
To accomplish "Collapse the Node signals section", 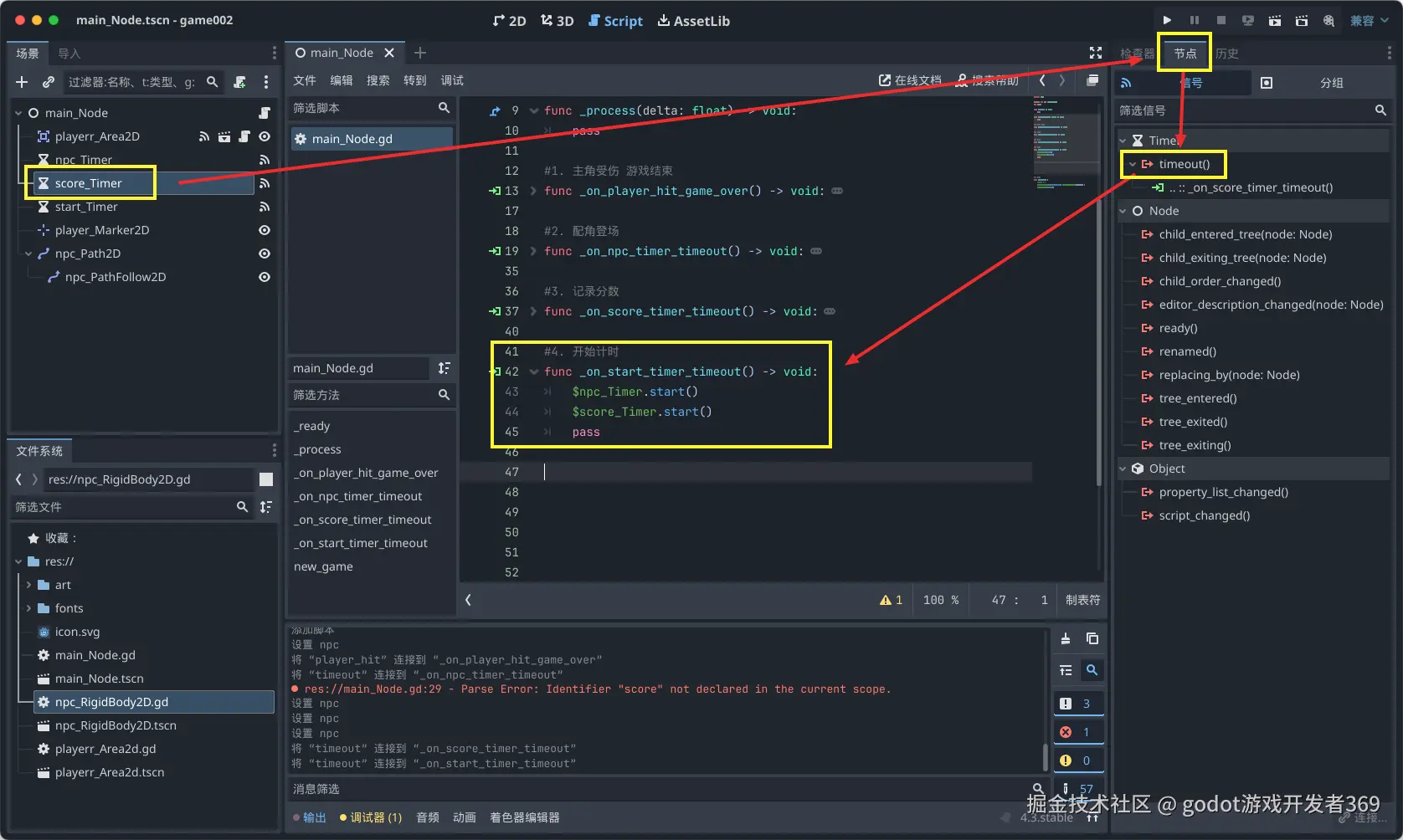I will [1123, 211].
